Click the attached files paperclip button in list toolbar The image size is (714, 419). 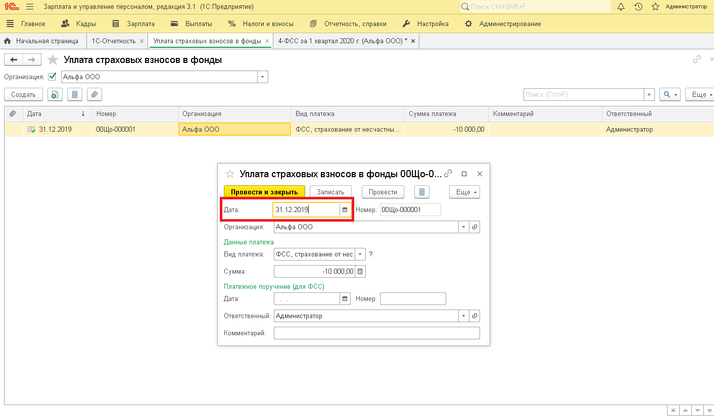tap(95, 94)
